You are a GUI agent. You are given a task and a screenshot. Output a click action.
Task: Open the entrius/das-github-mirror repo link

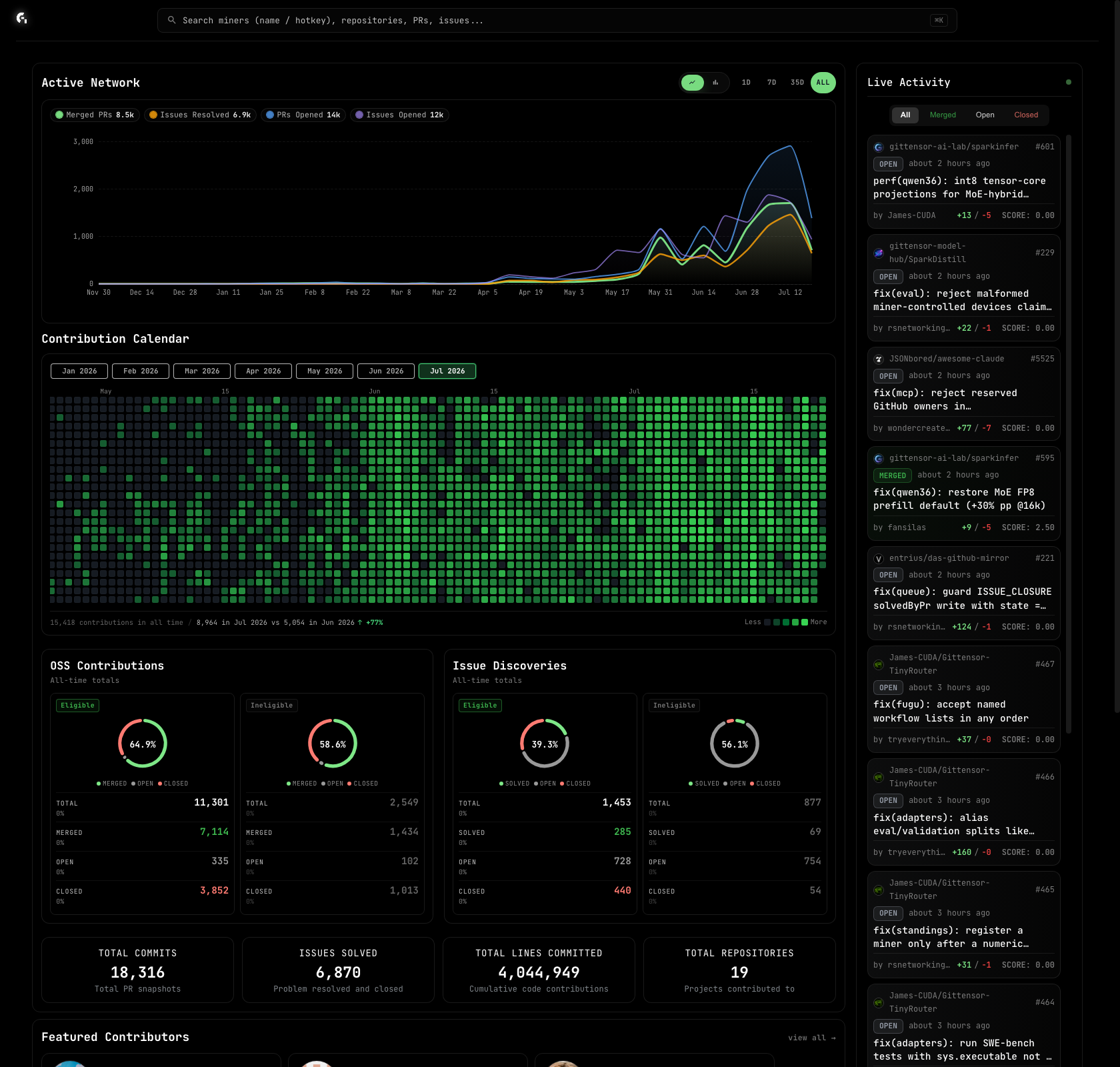pyautogui.click(x=949, y=558)
